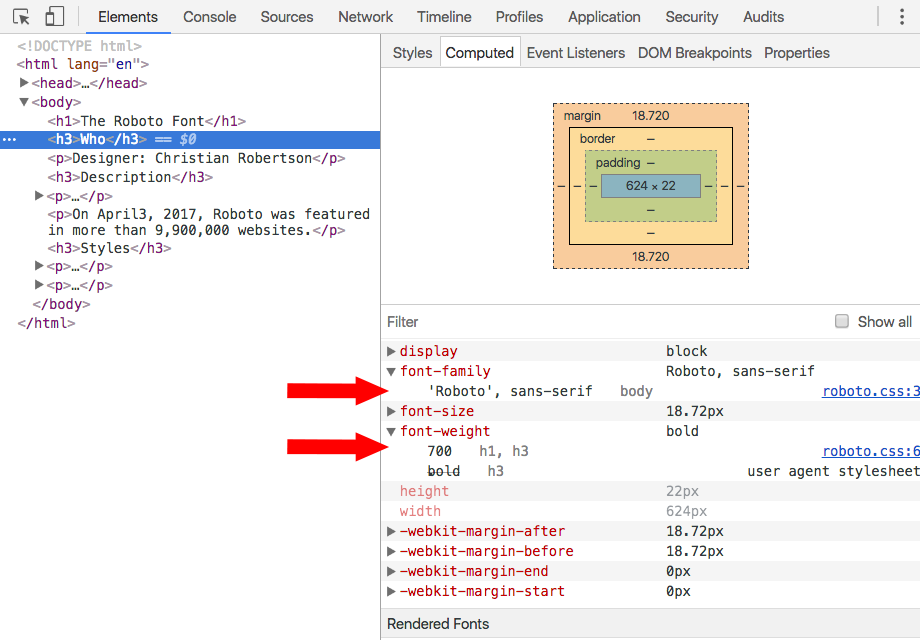Expand the last collapsed p before closing body

coord(39,285)
